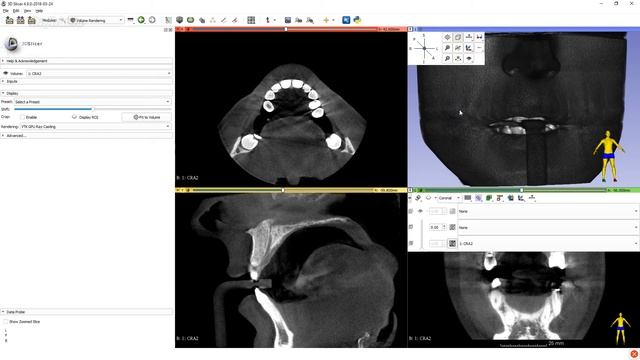Toggle the orthographic/perspective cube icon in 3D controls
640x360 pixels.
click(458, 37)
